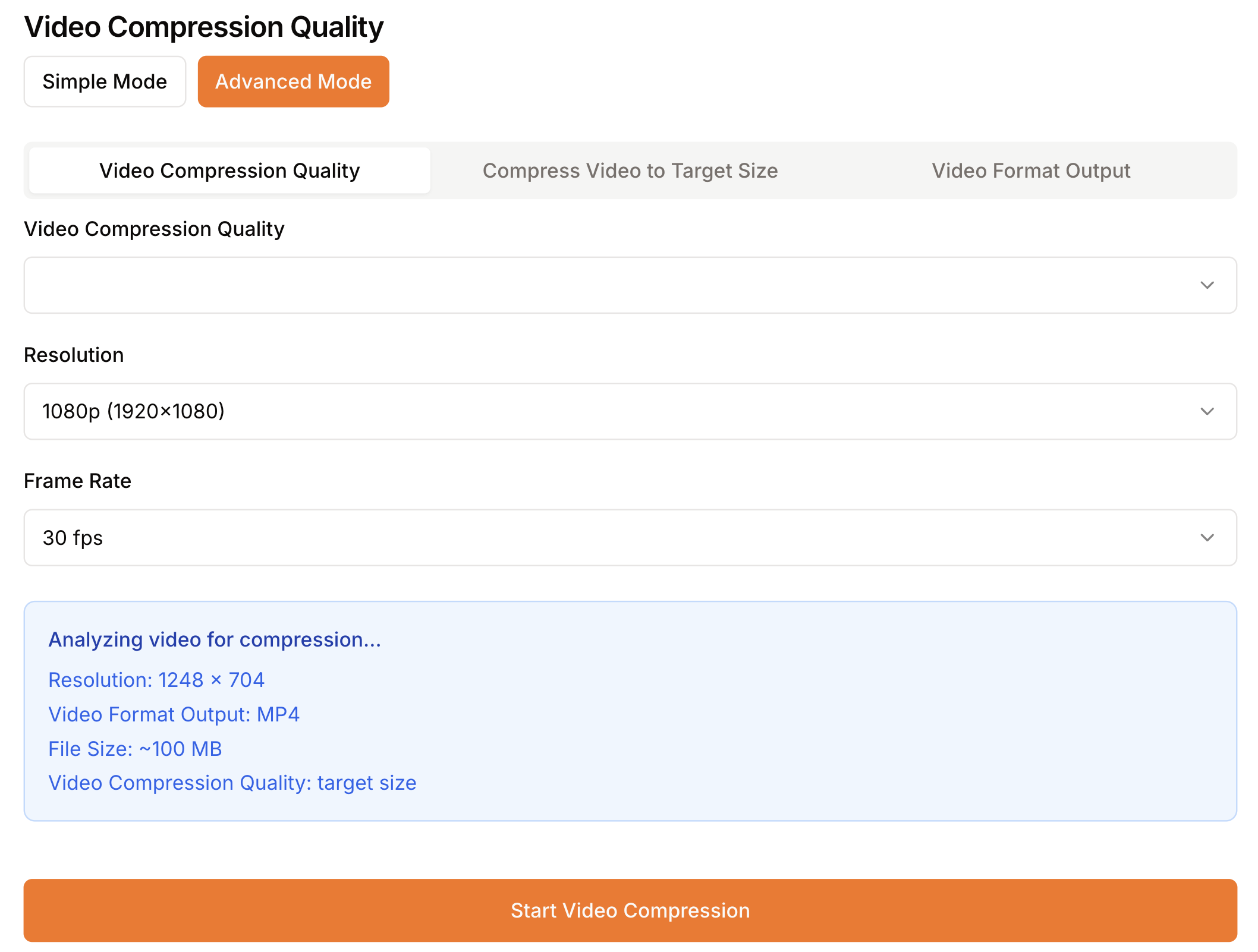The width and height of the screenshot is (1258, 952).
Task: Click the Resolution: 1248 × 704 text
Action: 156,680
